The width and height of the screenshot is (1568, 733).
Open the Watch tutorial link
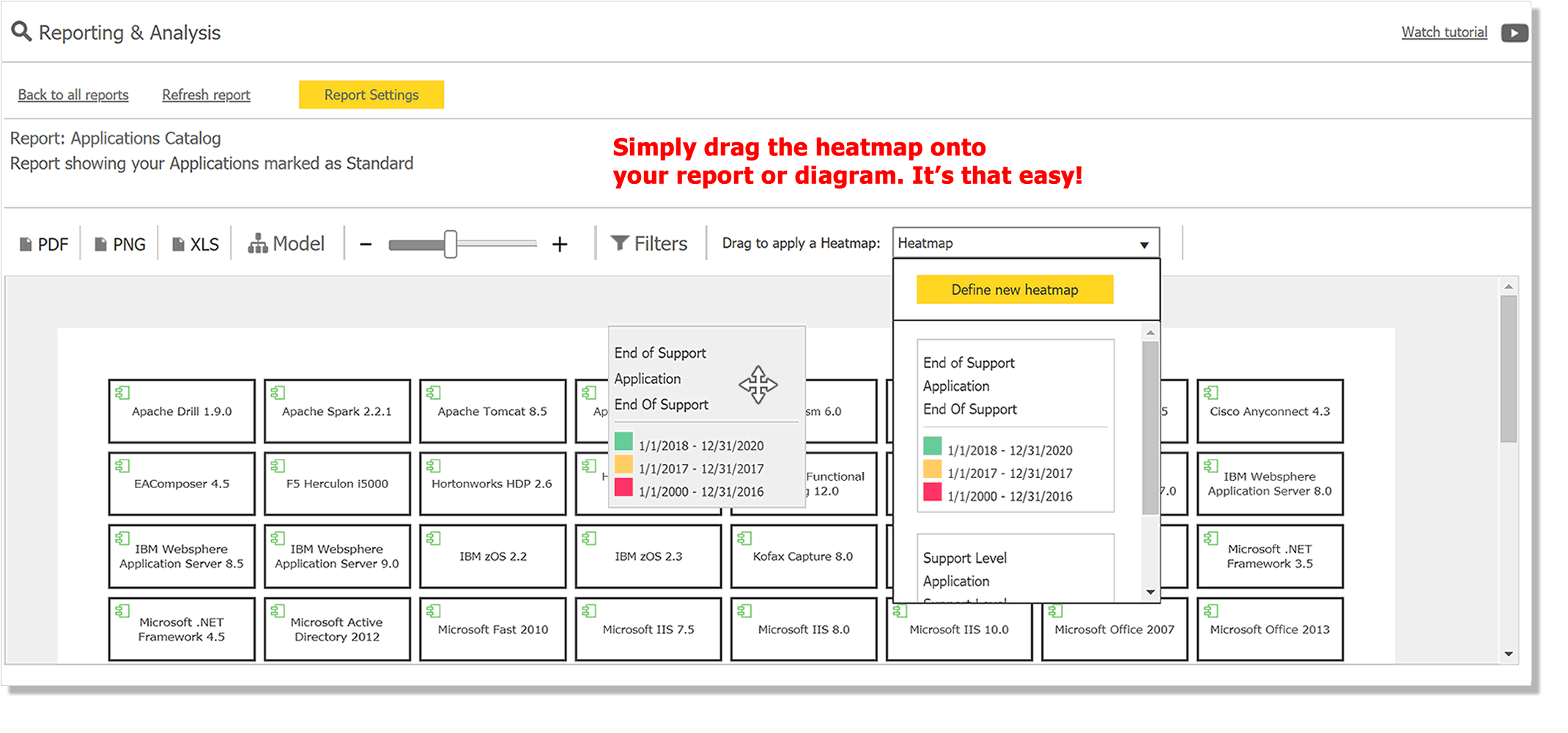(x=1444, y=32)
